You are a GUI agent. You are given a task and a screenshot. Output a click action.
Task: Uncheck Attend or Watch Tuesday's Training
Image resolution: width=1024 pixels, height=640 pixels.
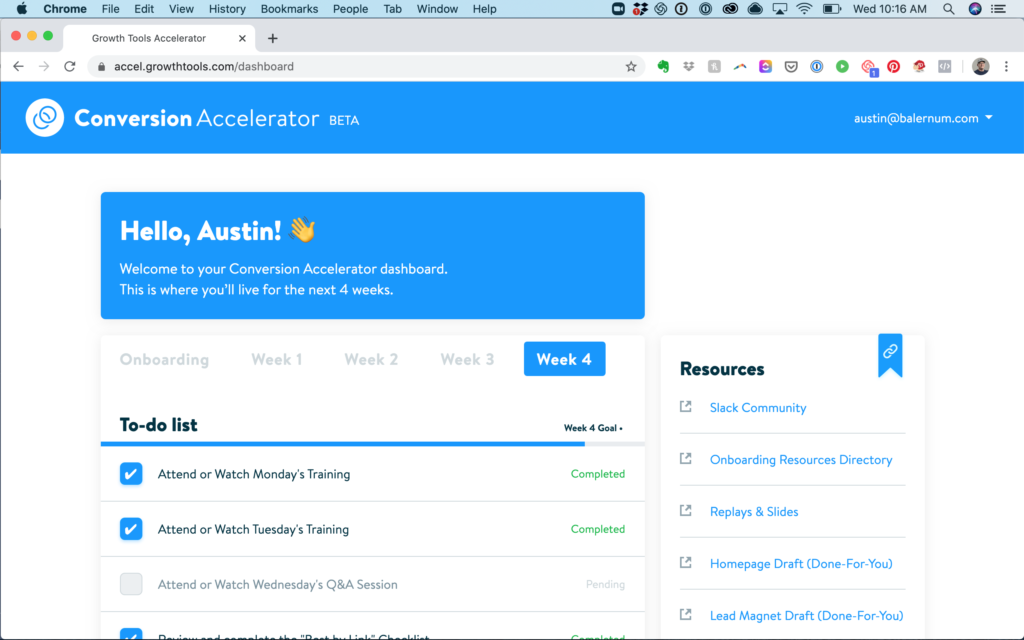point(131,529)
